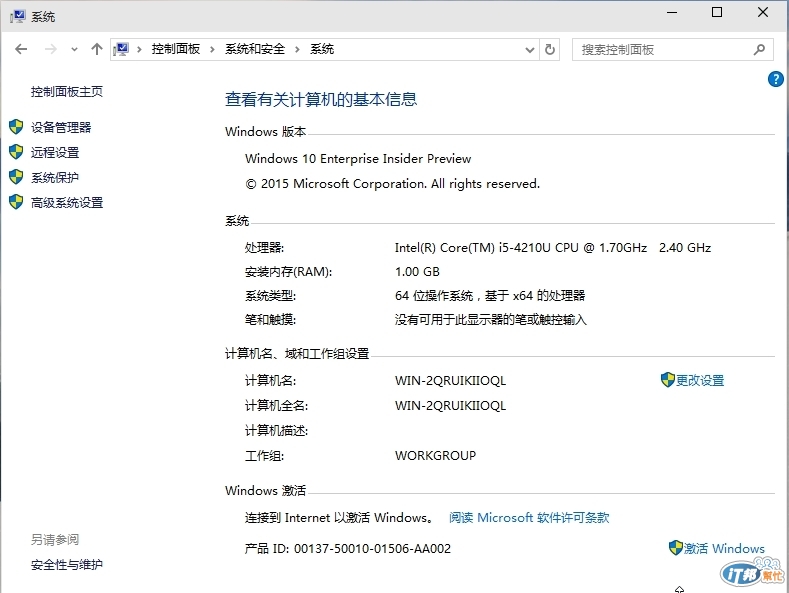Click shield icon beside 高级系统设置
Image resolution: width=789 pixels, height=593 pixels.
pyautogui.click(x=16, y=202)
